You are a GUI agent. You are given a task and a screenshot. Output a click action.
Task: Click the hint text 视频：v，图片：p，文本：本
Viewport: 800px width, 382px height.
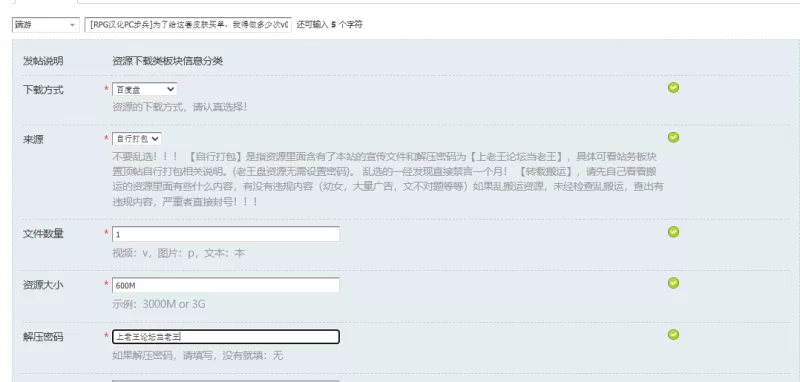178,253
